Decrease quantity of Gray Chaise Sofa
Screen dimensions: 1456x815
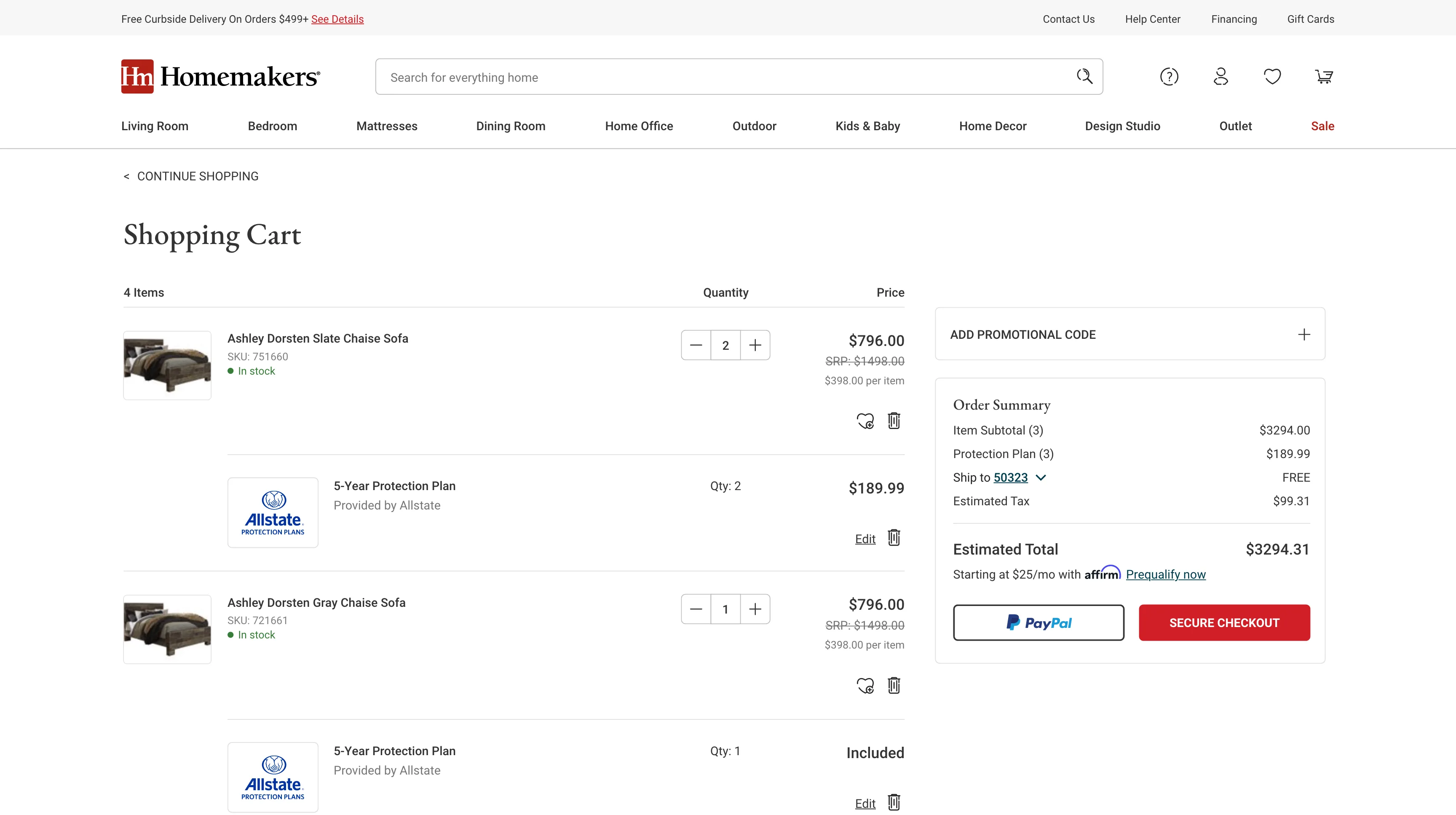tap(696, 609)
